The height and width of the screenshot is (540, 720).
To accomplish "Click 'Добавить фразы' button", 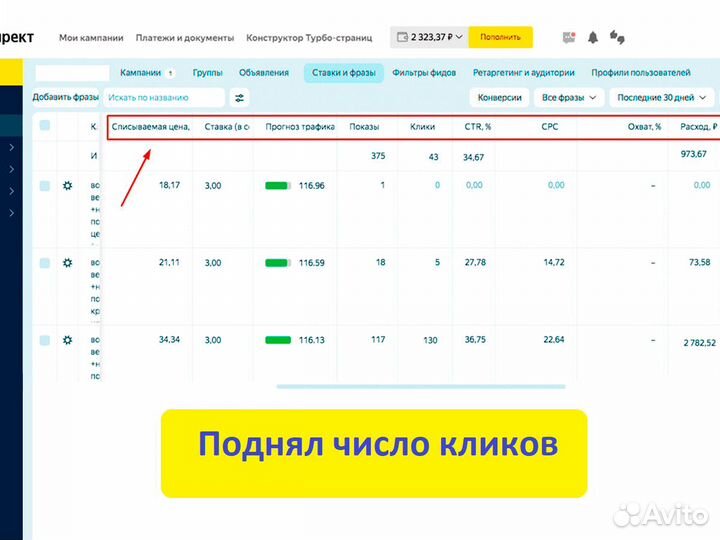I will (x=66, y=97).
